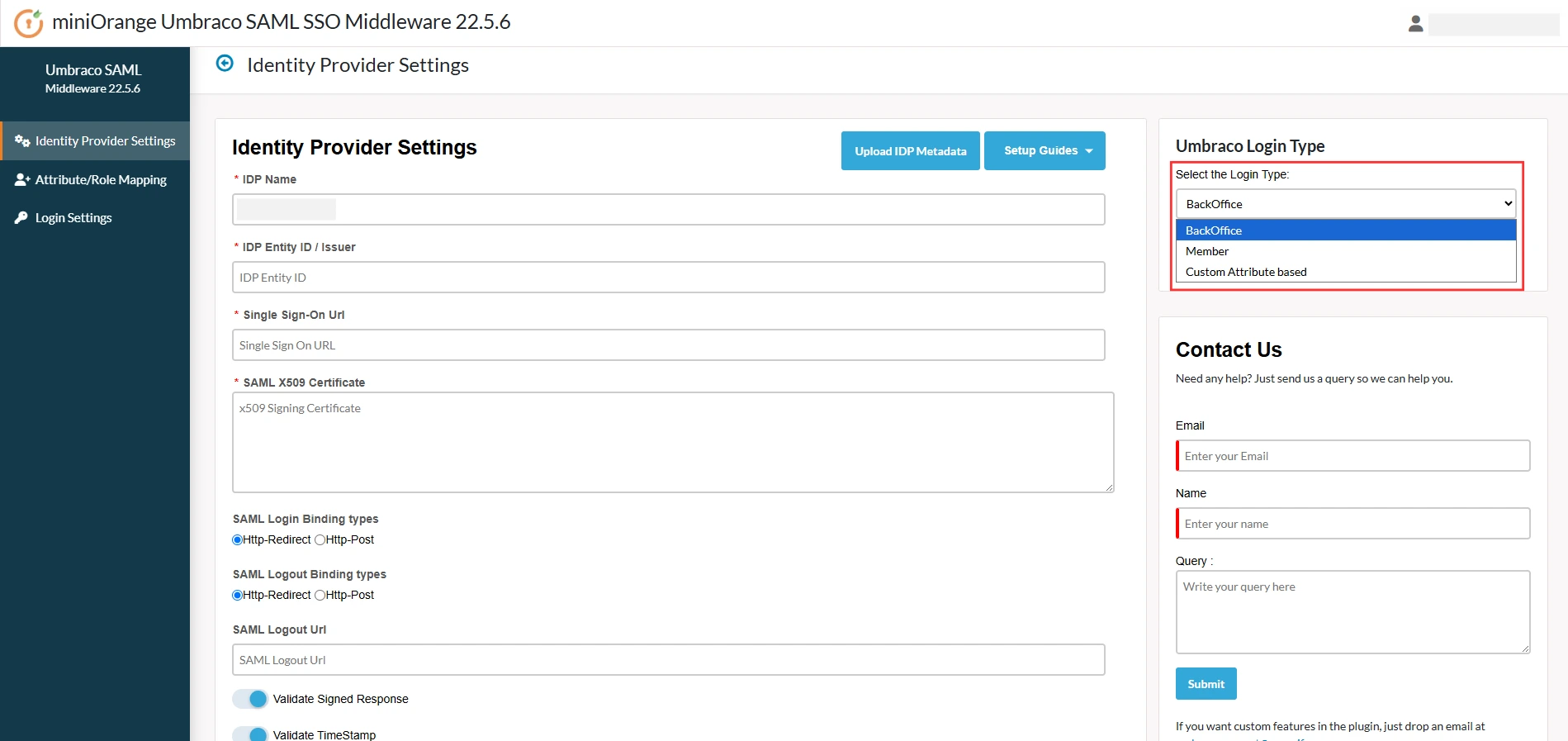Open the user profile icon
The width and height of the screenshot is (1568, 741).
1415,24
